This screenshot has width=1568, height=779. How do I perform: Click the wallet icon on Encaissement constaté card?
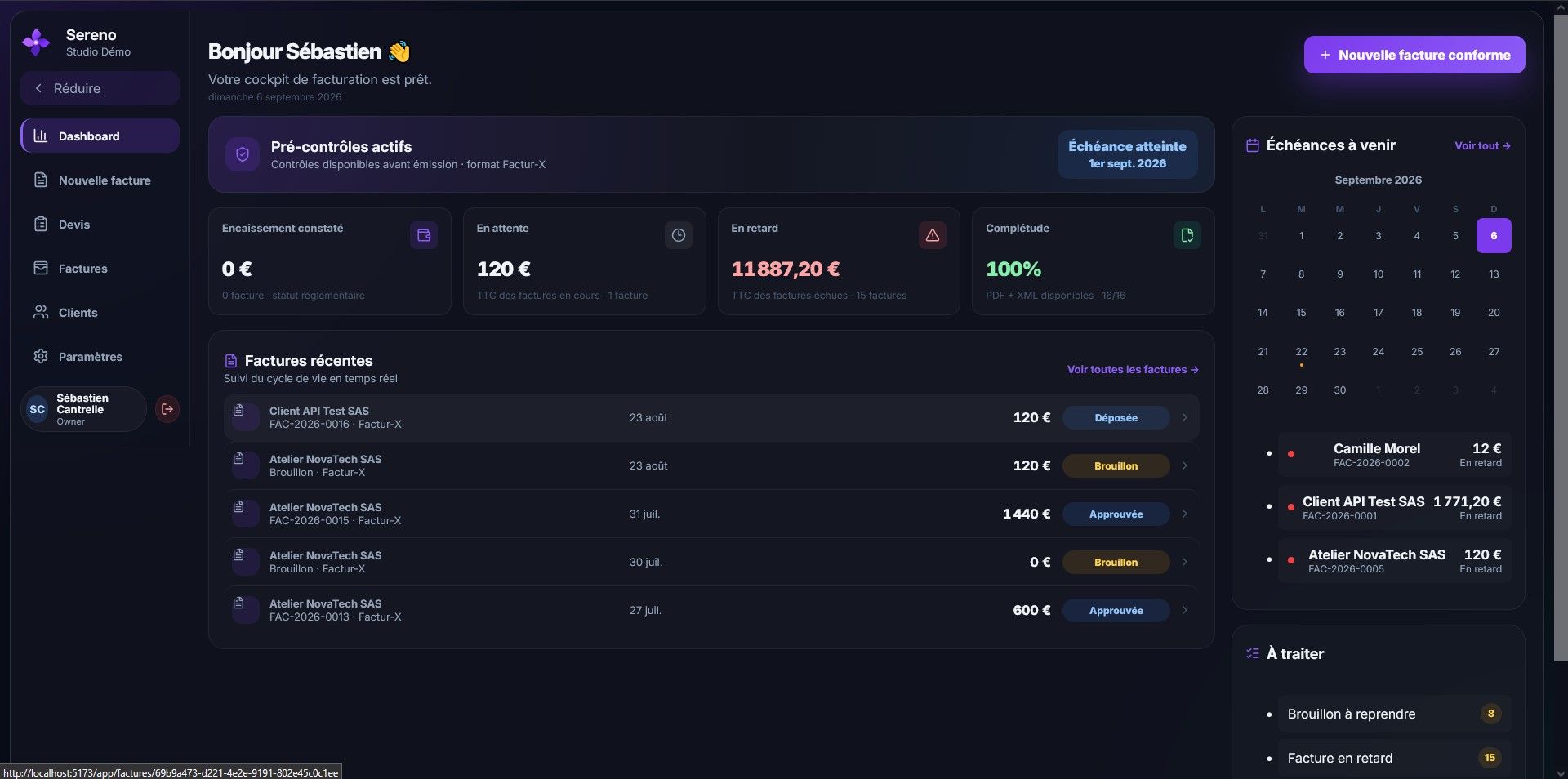click(x=424, y=235)
